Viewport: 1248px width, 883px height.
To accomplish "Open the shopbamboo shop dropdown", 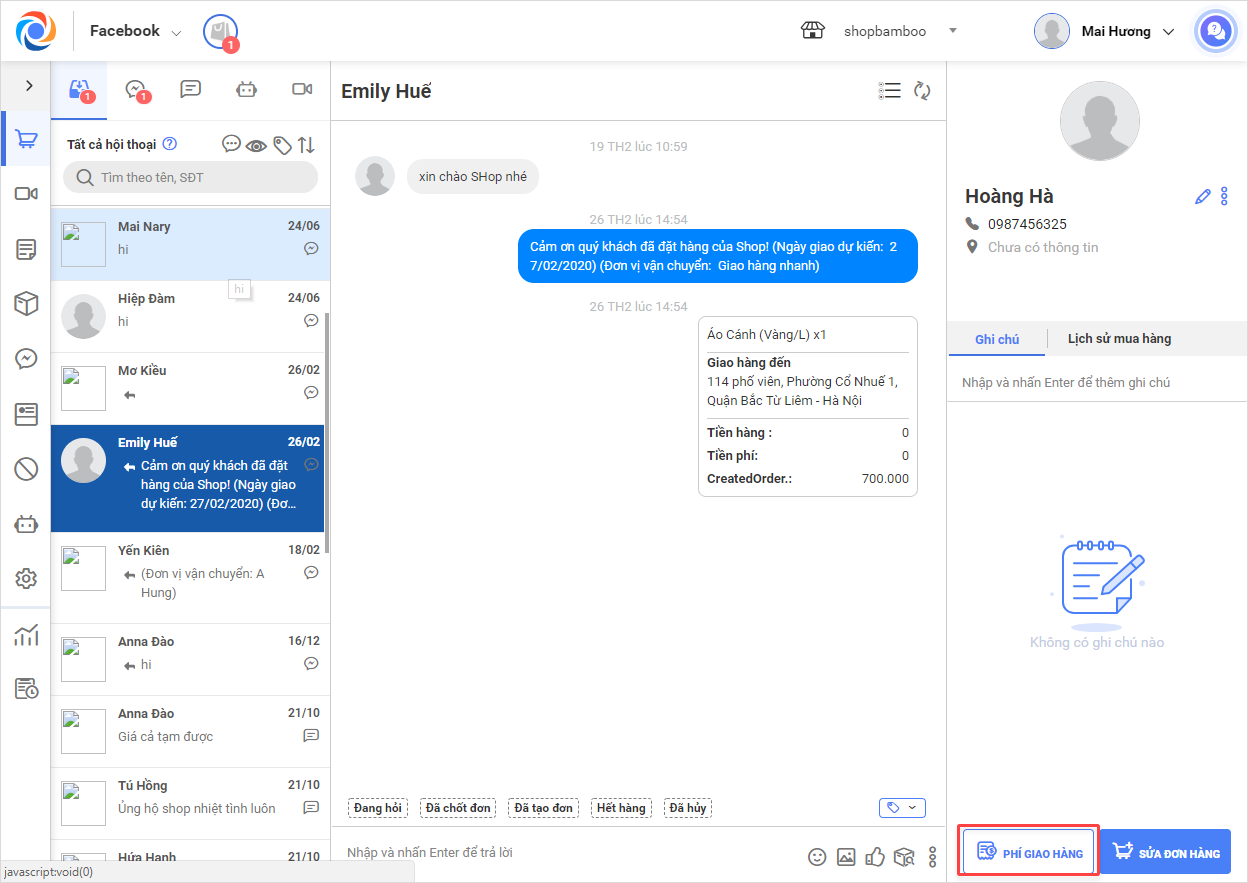I will pyautogui.click(x=901, y=31).
